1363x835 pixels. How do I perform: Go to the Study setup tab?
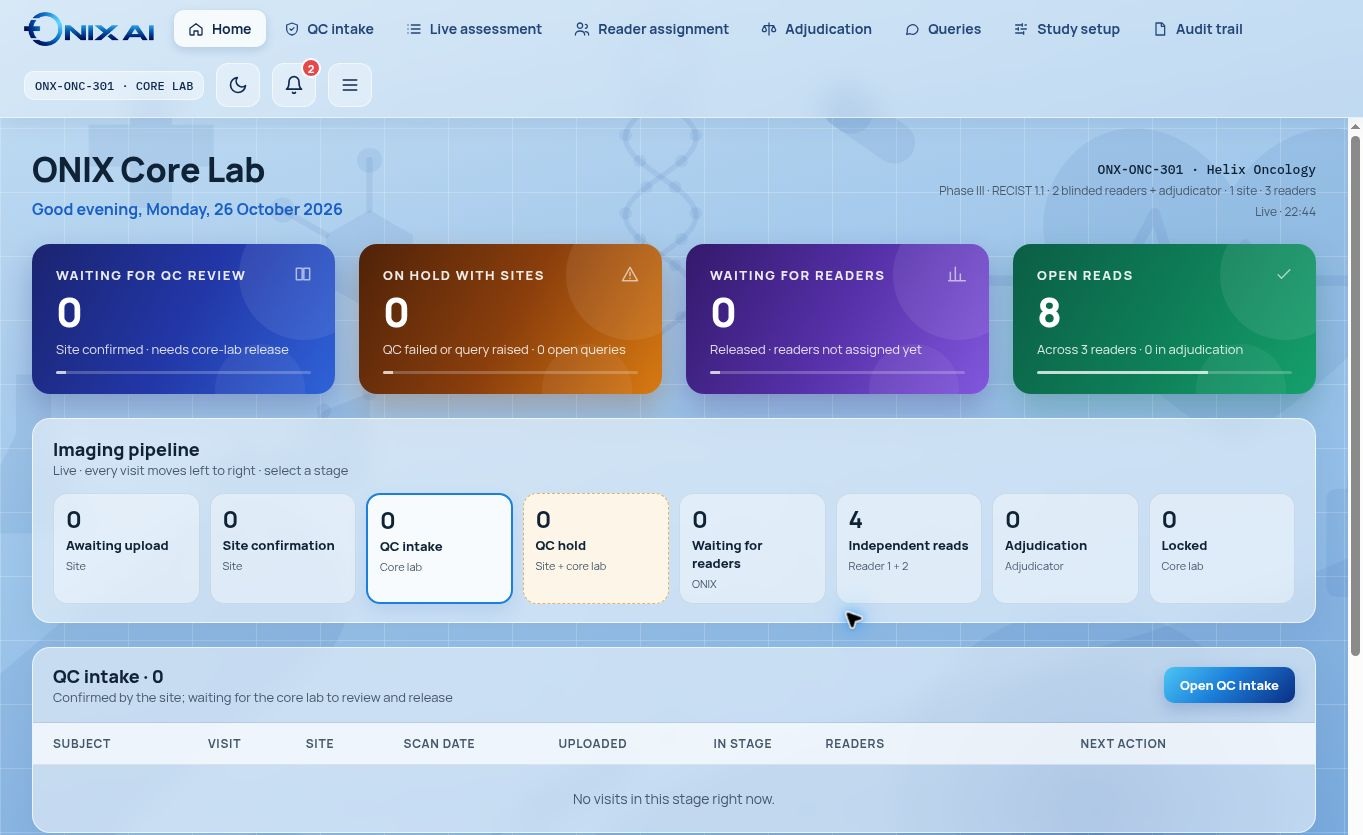click(1066, 29)
